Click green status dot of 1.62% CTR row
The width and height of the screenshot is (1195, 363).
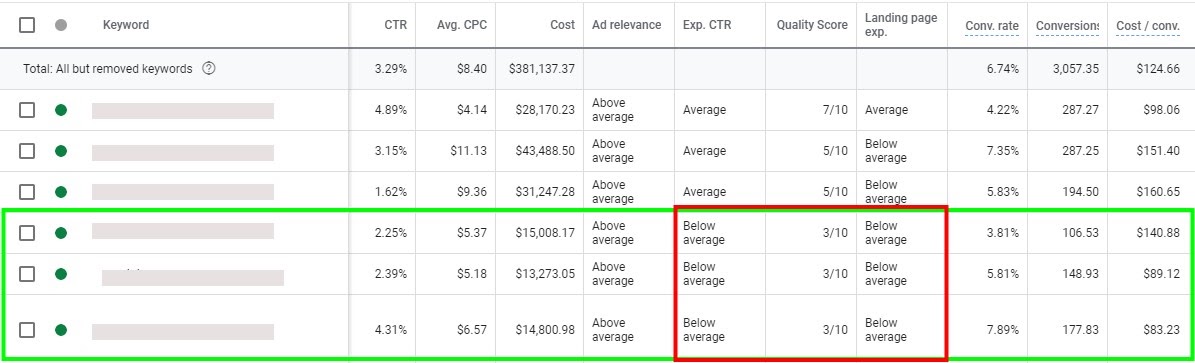pos(61,192)
